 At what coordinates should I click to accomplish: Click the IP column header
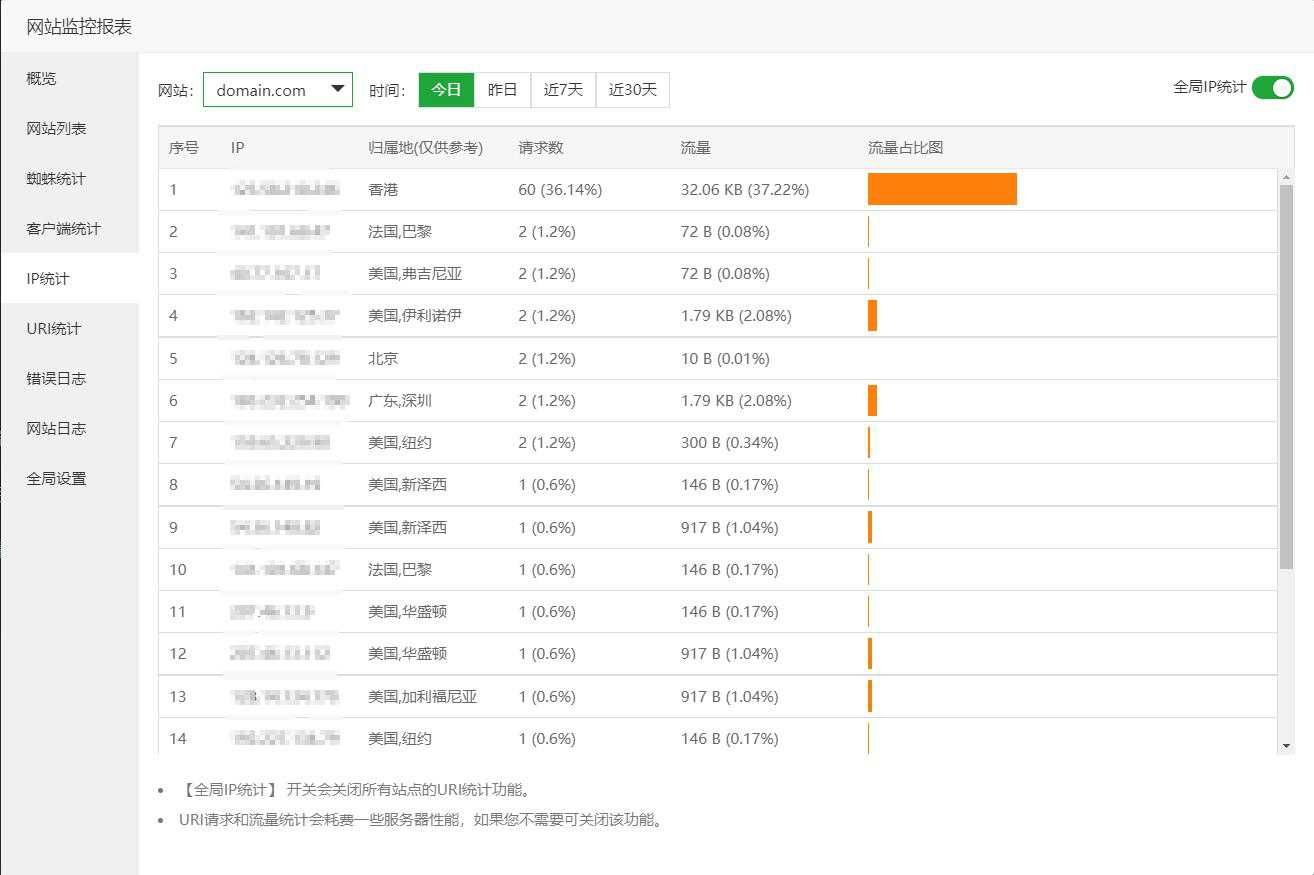coord(237,148)
